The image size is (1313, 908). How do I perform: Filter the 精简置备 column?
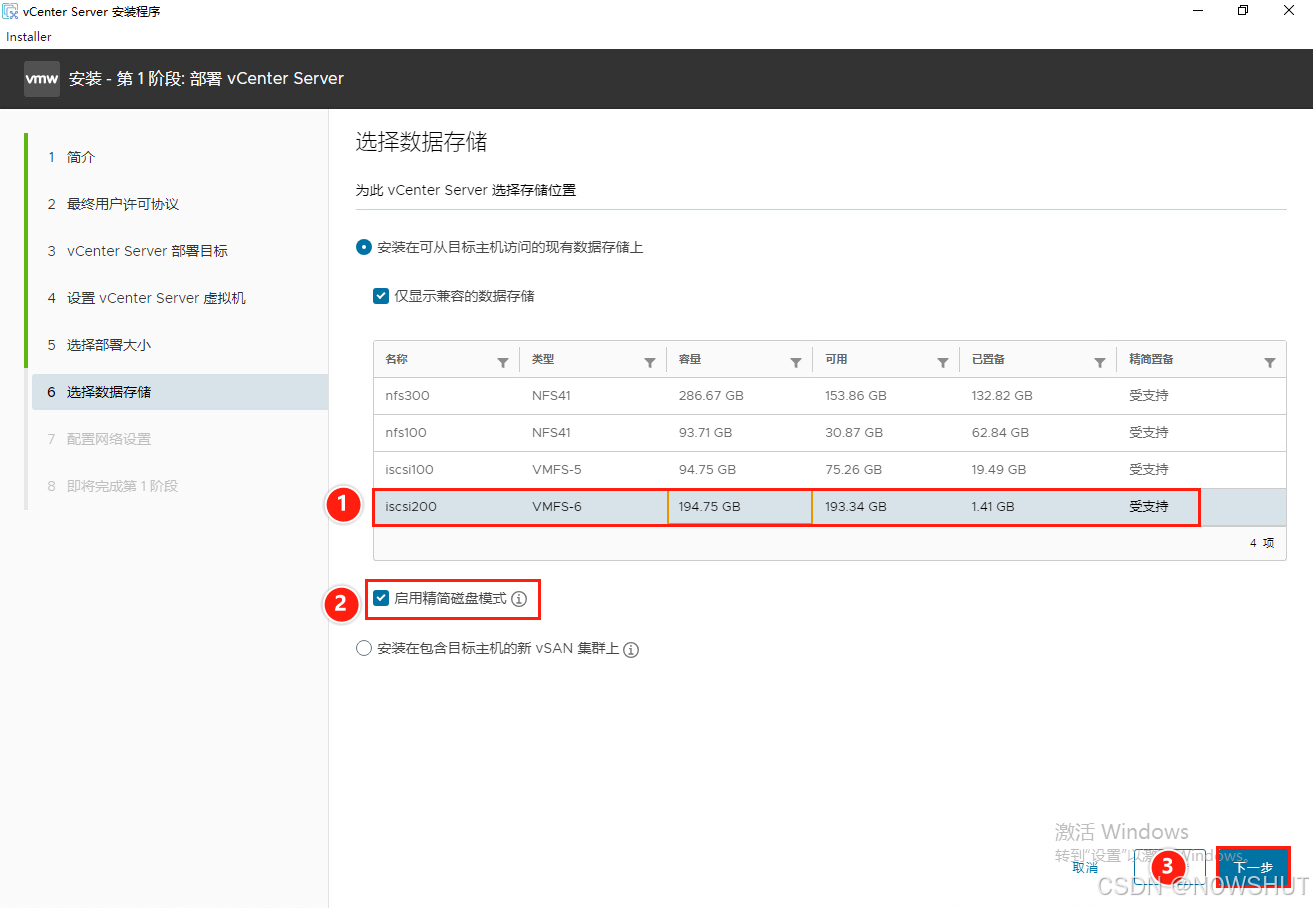(x=1270, y=363)
